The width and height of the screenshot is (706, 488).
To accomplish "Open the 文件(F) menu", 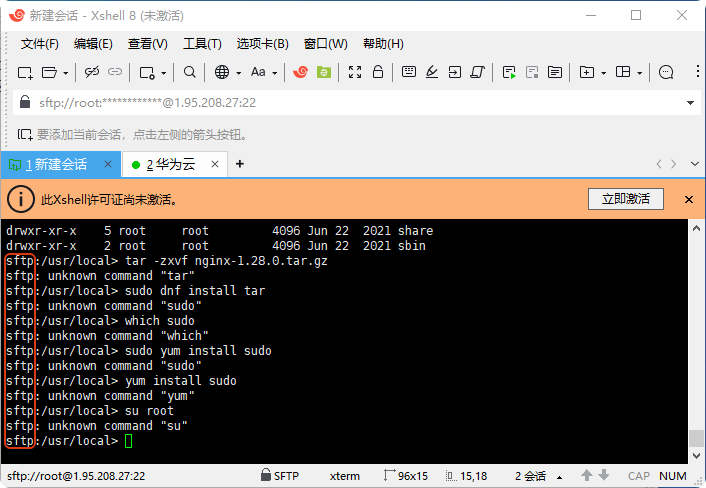I will [40, 44].
